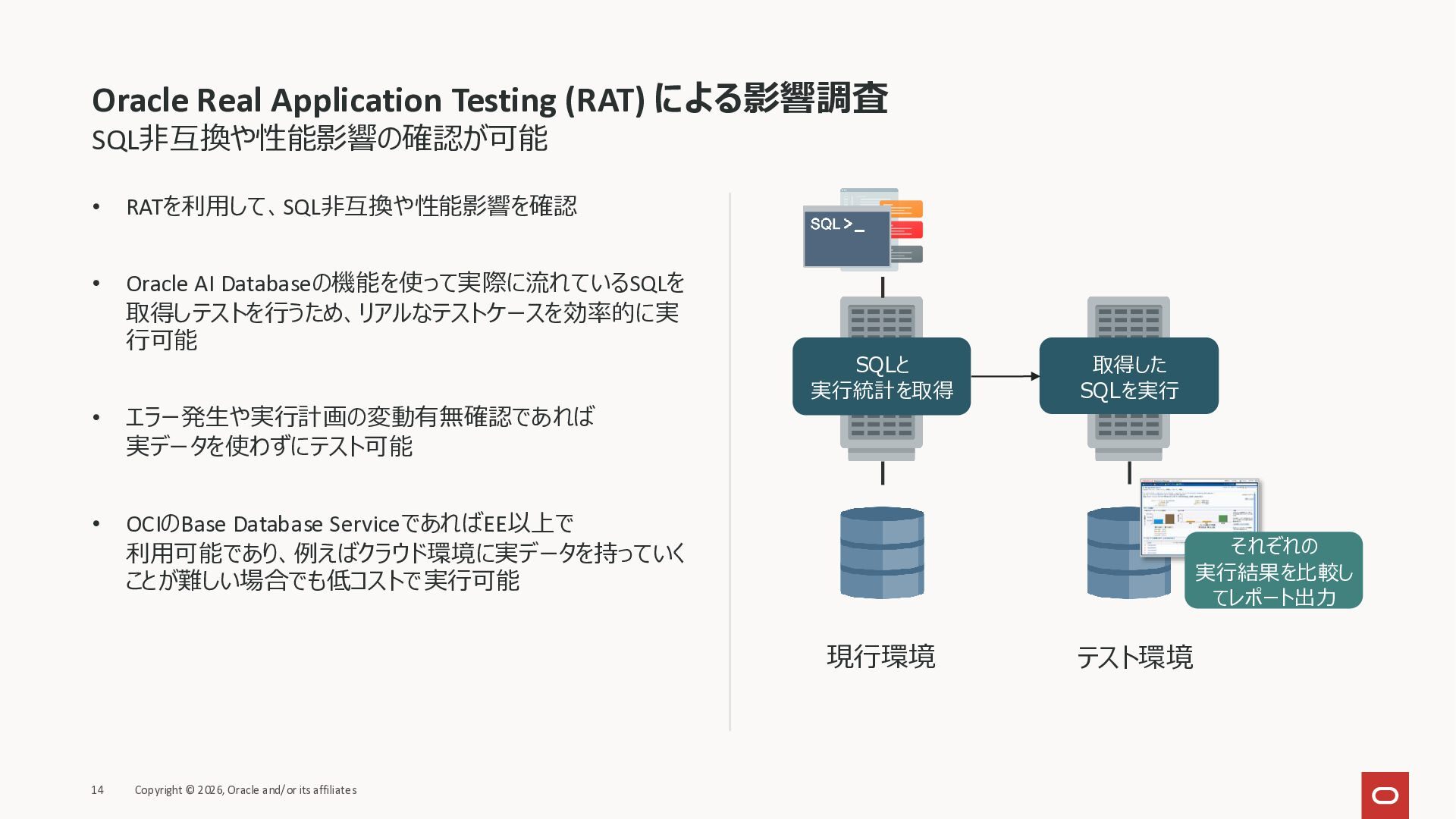The width and height of the screenshot is (1456, 819).
Task: Click the Copyright 2026 Oracle footer text
Action: (245, 790)
